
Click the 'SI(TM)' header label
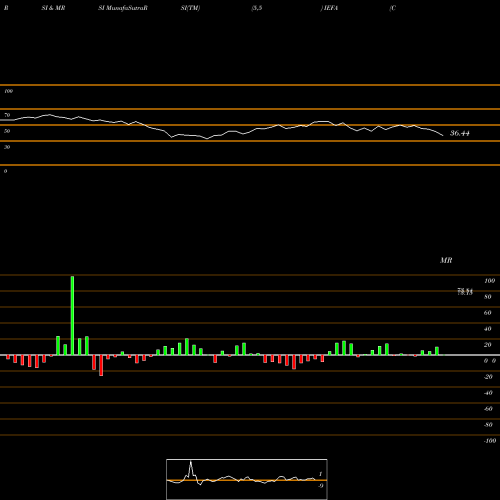click(190, 8)
